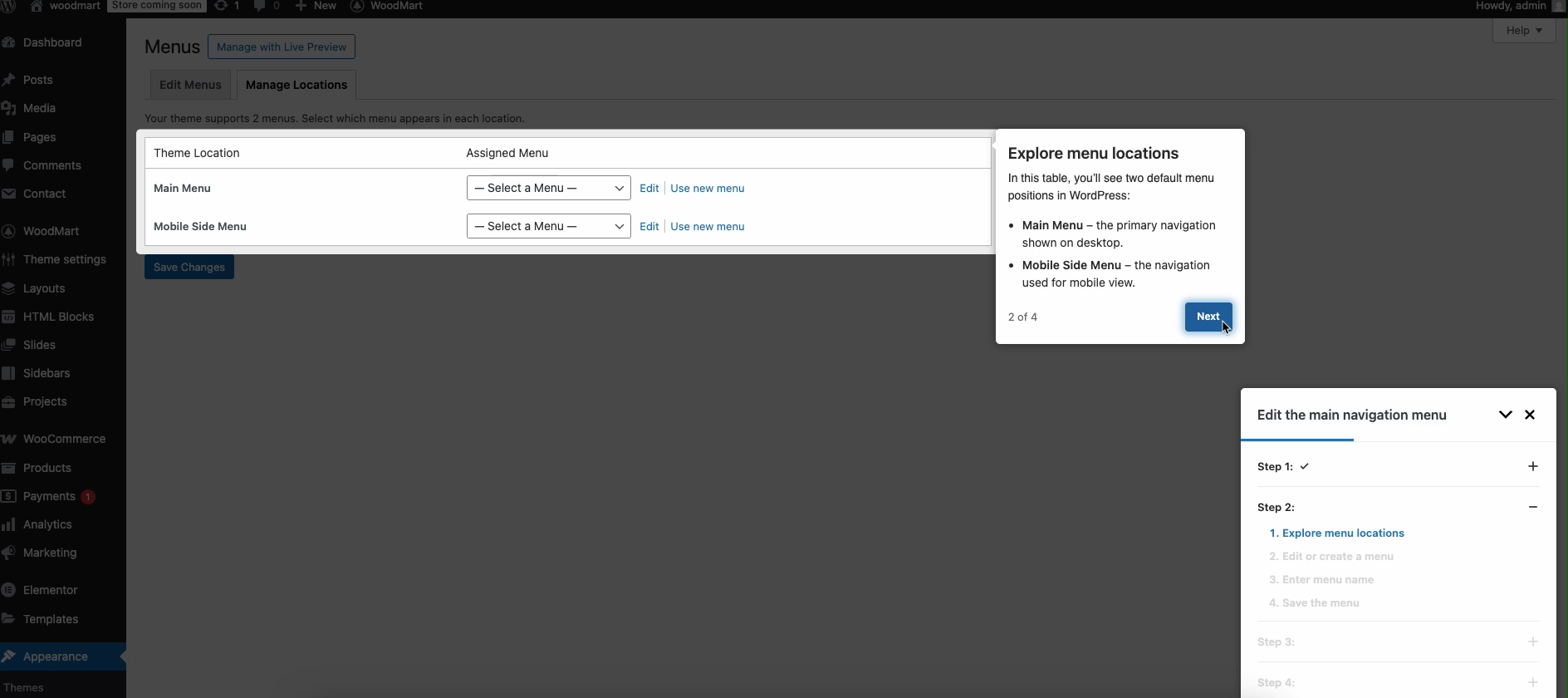This screenshot has height=698, width=1568.
Task: Click Next in the tour popup
Action: (x=1208, y=317)
